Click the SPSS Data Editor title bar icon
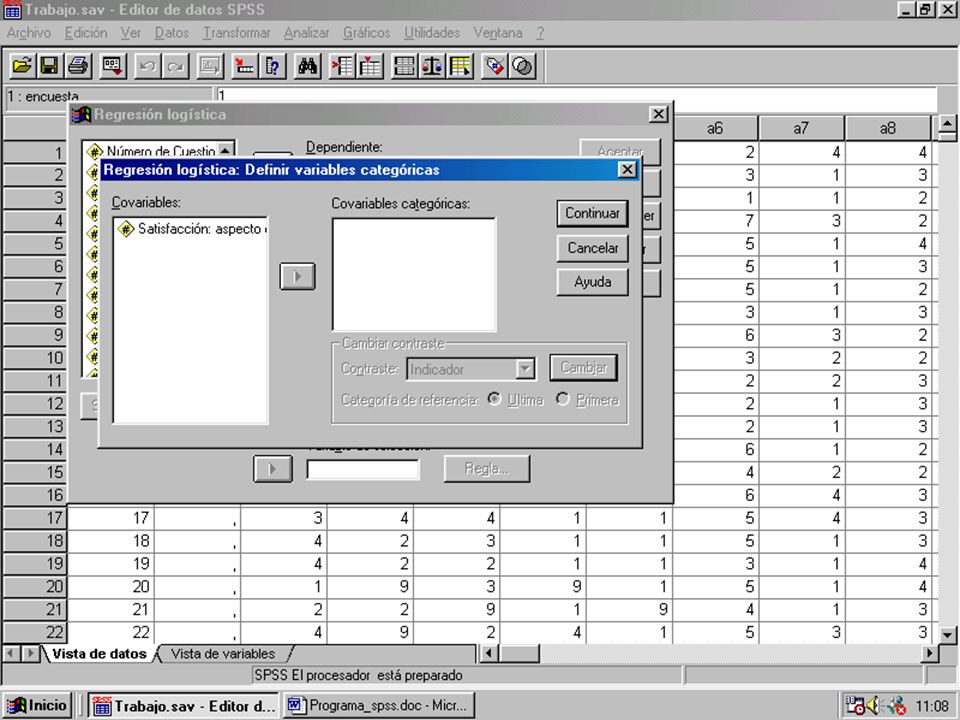Viewport: 960px width, 720px height. [x=12, y=10]
